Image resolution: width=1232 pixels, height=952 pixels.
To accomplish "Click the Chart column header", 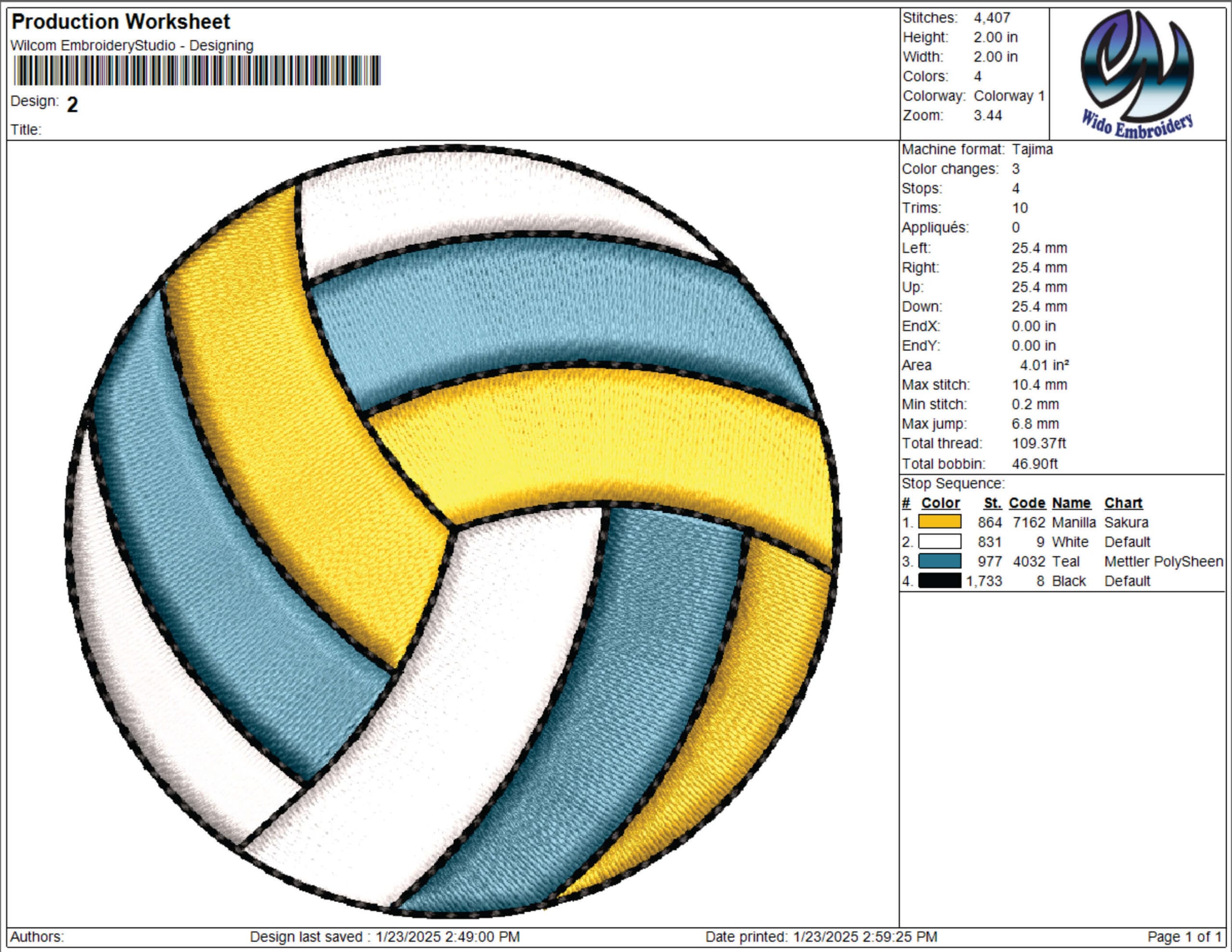I will 1123,503.
